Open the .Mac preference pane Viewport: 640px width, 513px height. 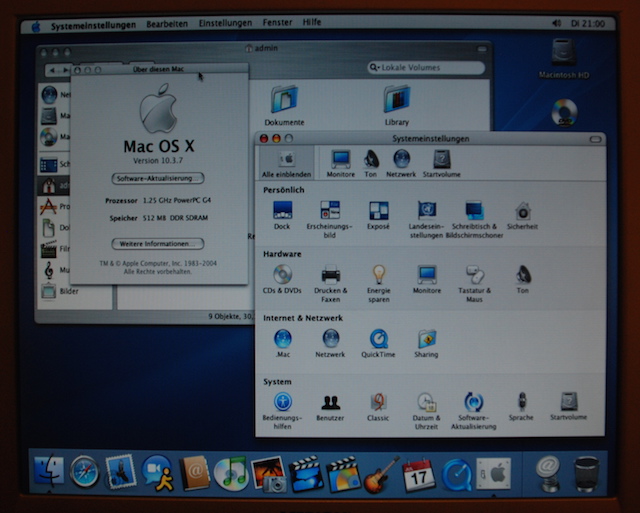282,343
